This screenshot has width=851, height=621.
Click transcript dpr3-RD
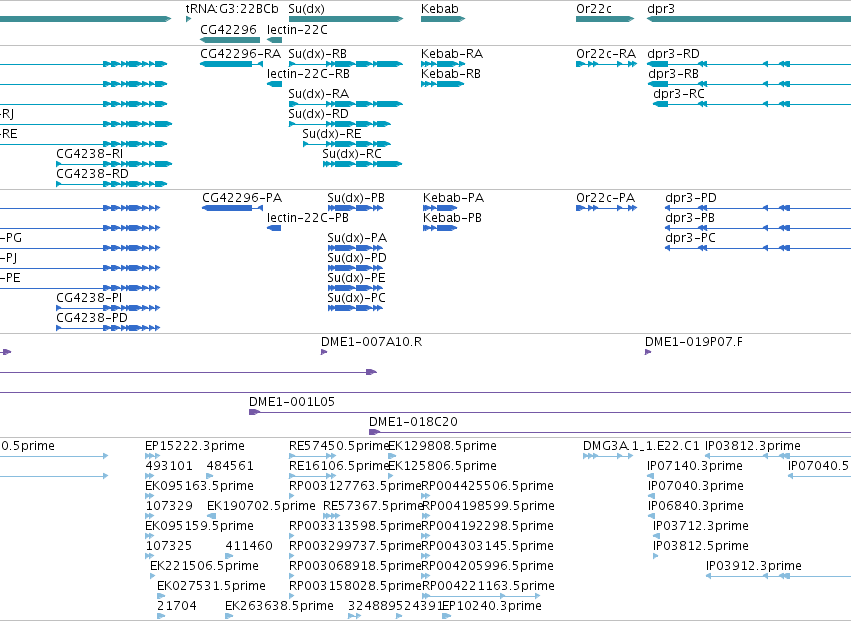674,54
